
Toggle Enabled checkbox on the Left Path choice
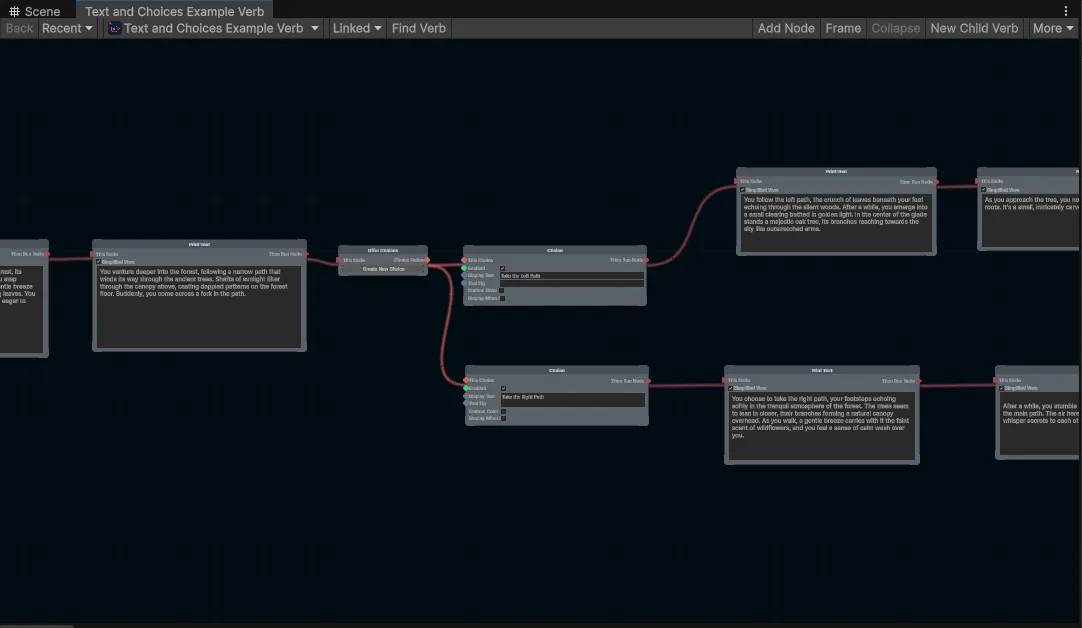502,268
